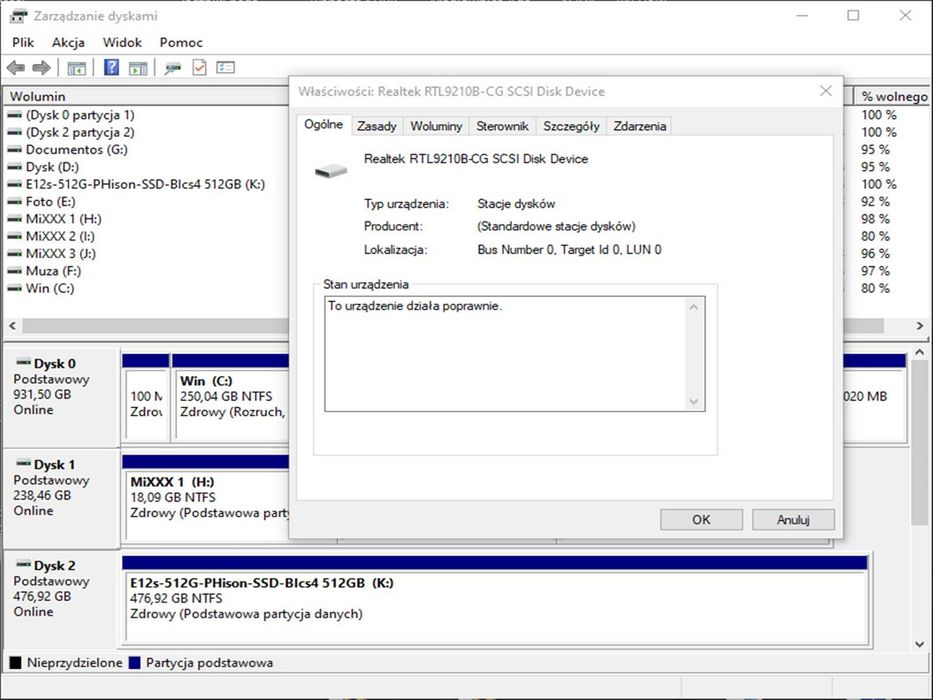933x700 pixels.
Task: Open the Plik menu
Action: (23, 42)
